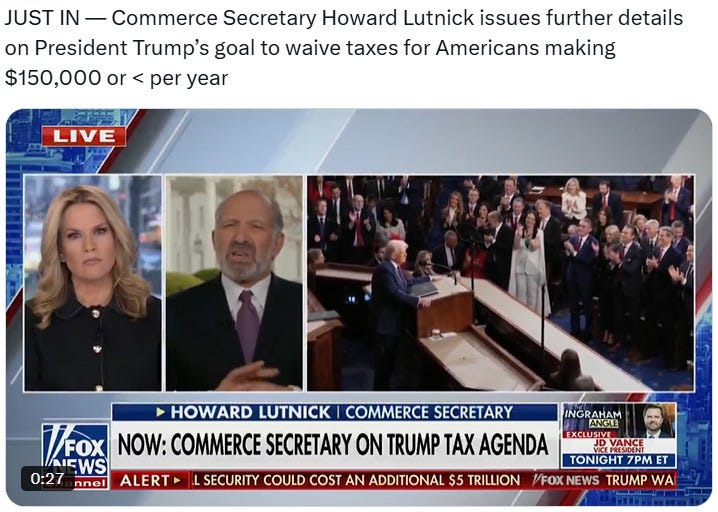Open the tweet text starting with JUST IN
The image size is (718, 512).
click(343, 48)
